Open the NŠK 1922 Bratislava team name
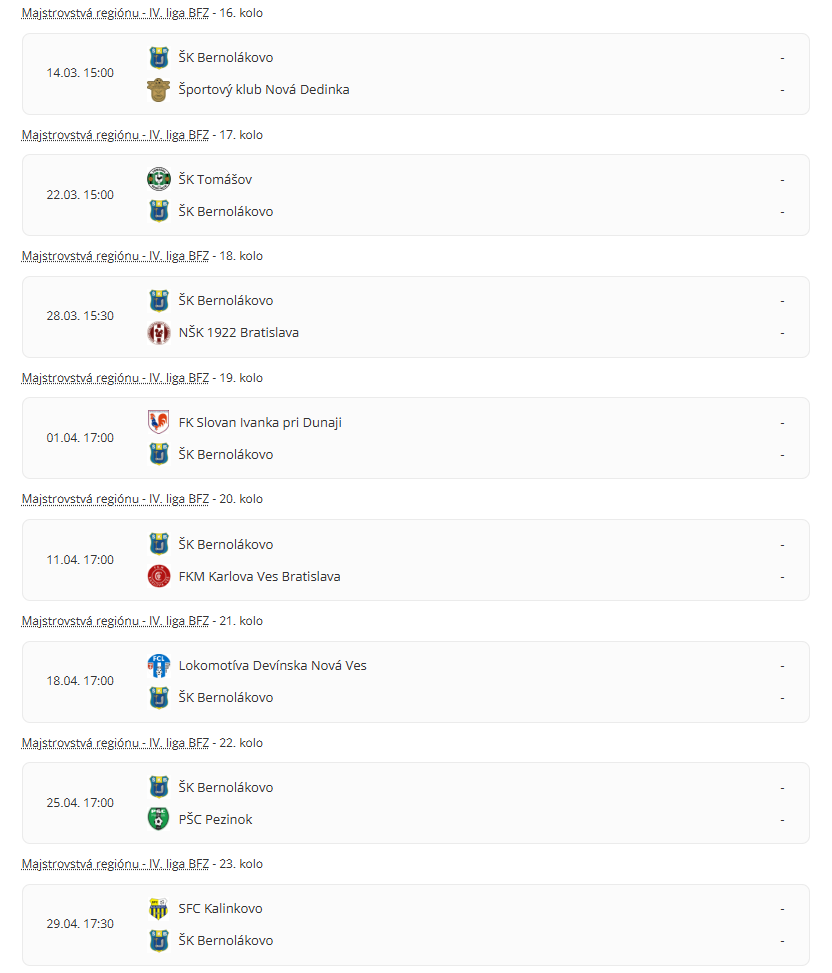832x973 pixels. click(x=238, y=333)
